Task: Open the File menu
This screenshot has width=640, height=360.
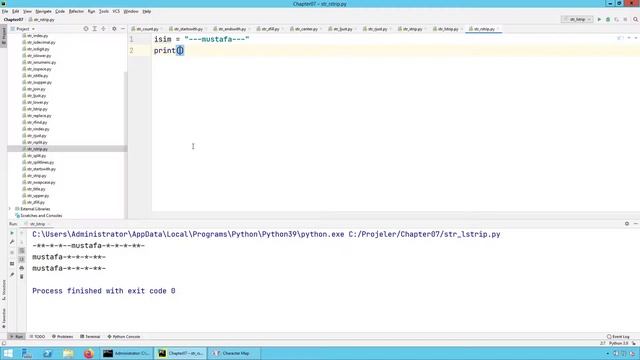Action: [x=5, y=11]
